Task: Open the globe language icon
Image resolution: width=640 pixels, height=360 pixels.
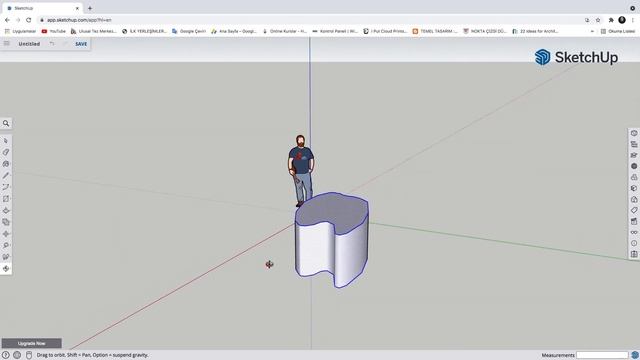Action: coord(17,355)
